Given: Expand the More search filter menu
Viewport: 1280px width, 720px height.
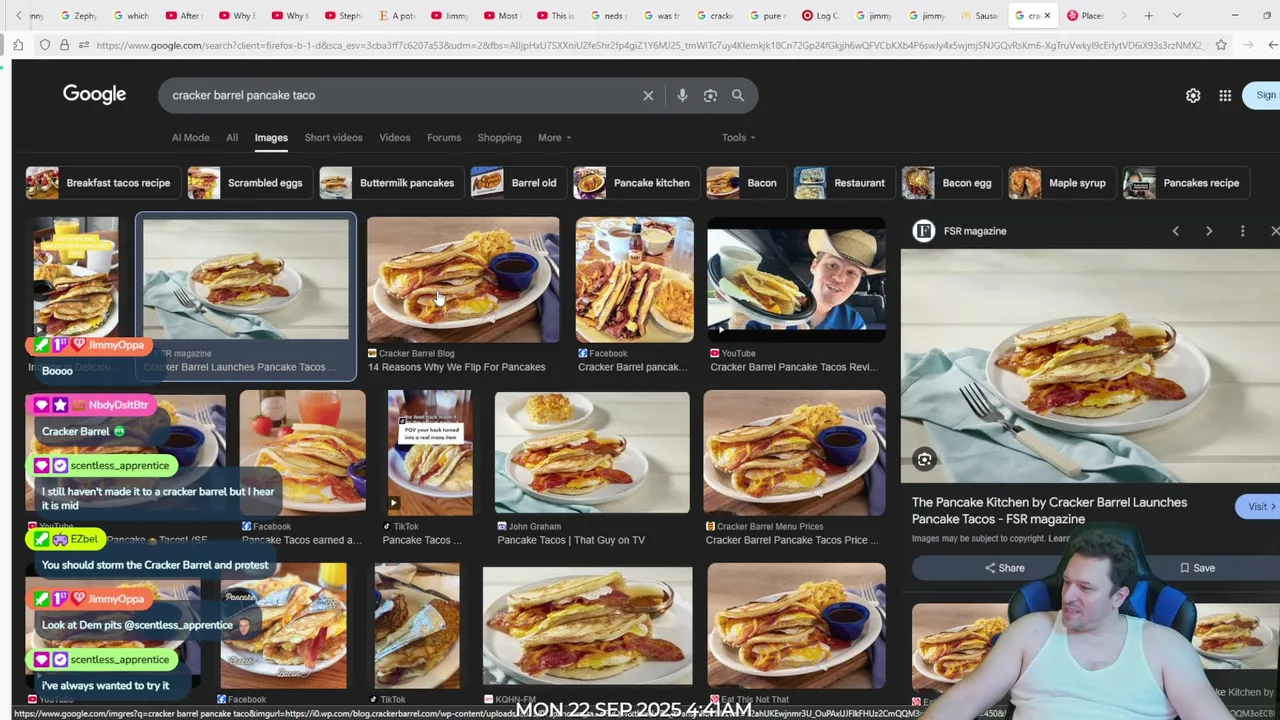Looking at the screenshot, I should coord(555,138).
